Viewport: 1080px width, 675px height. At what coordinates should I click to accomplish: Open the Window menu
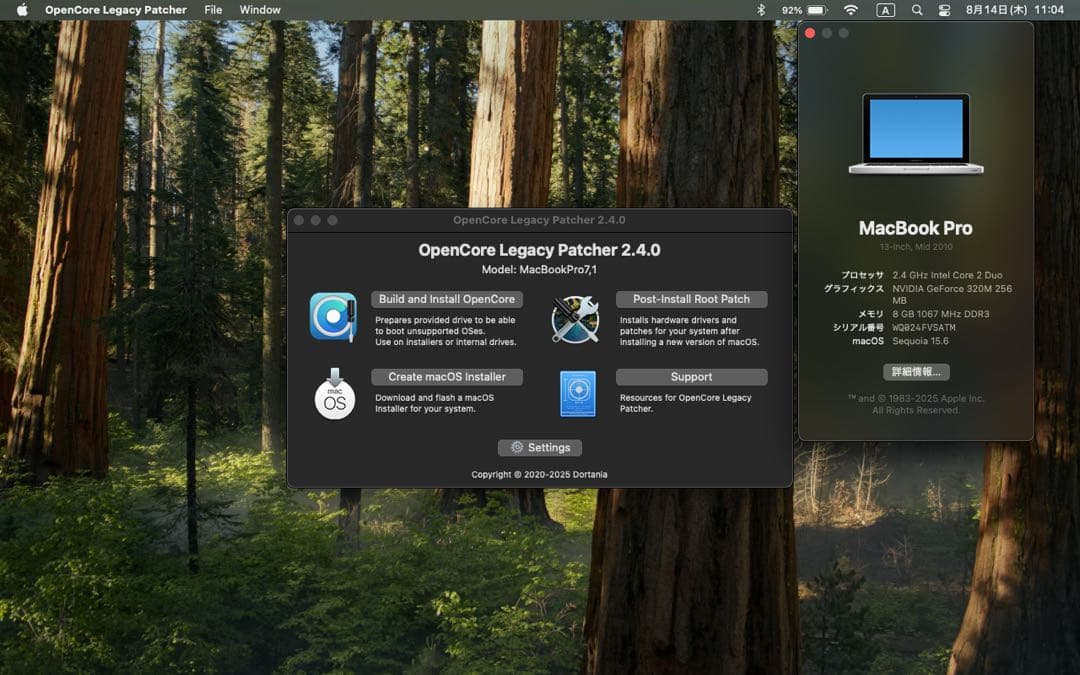click(x=260, y=10)
